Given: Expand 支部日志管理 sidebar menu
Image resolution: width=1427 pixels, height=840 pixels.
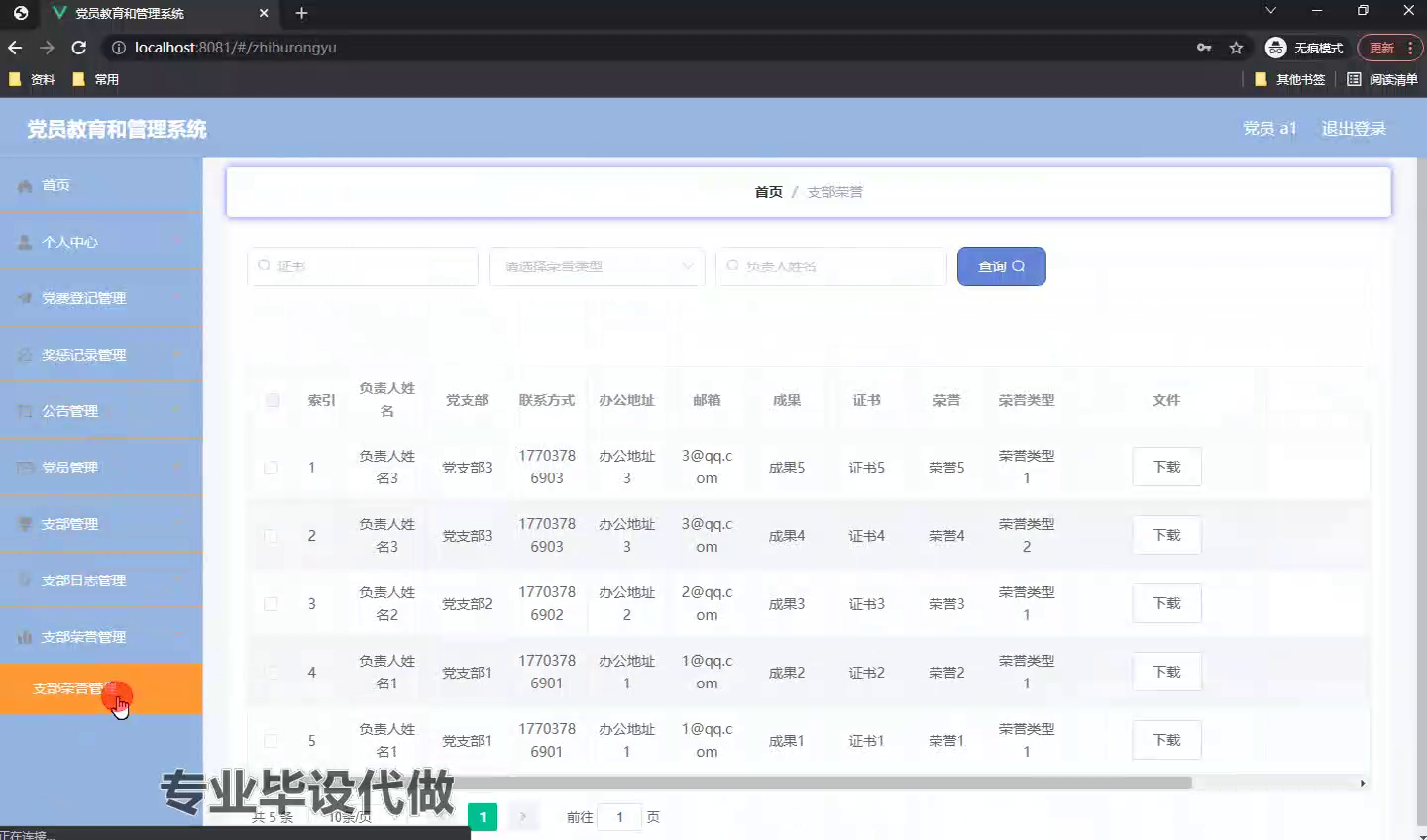Looking at the screenshot, I should click(101, 580).
